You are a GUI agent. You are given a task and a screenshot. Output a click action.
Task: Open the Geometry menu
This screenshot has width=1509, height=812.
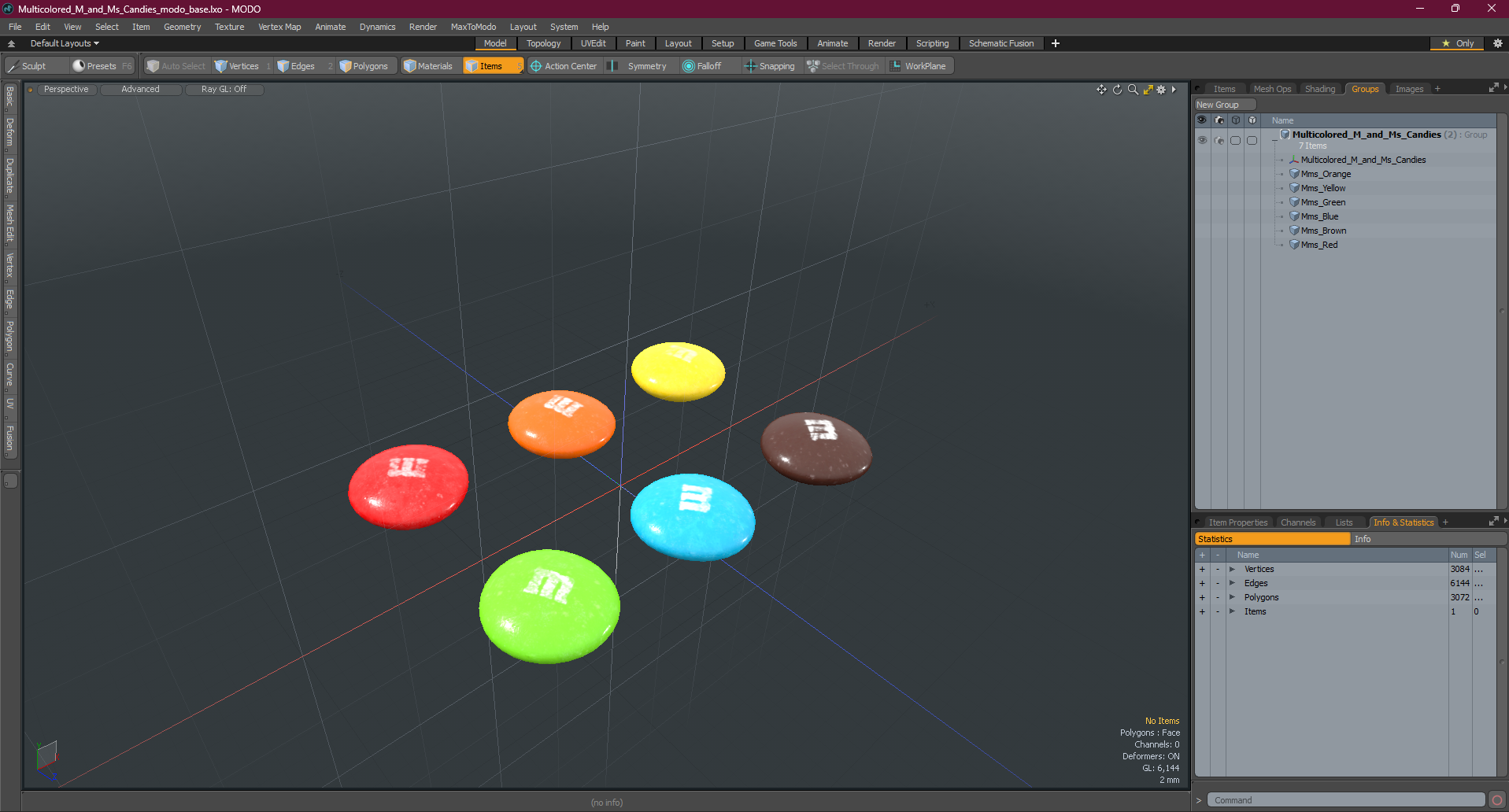(182, 27)
